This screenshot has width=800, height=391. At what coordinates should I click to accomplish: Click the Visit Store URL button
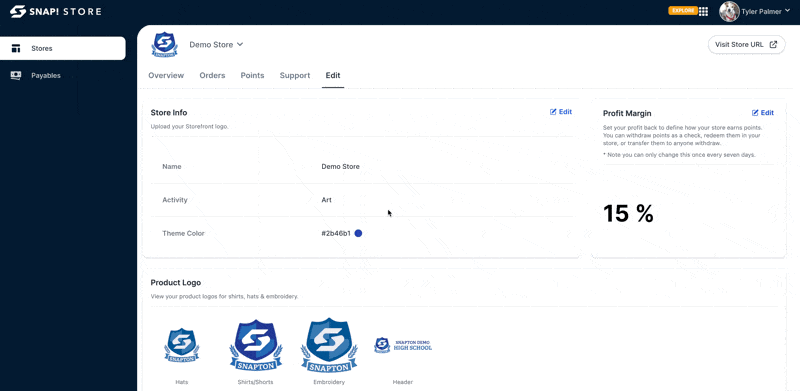(746, 44)
